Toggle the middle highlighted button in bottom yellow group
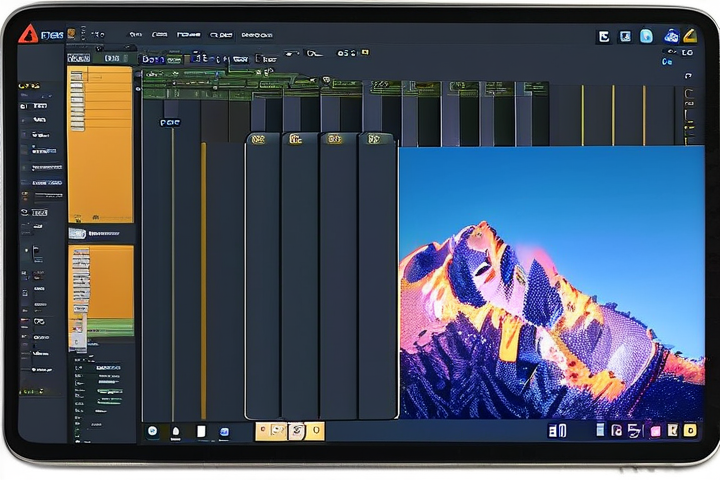 pyautogui.click(x=295, y=431)
